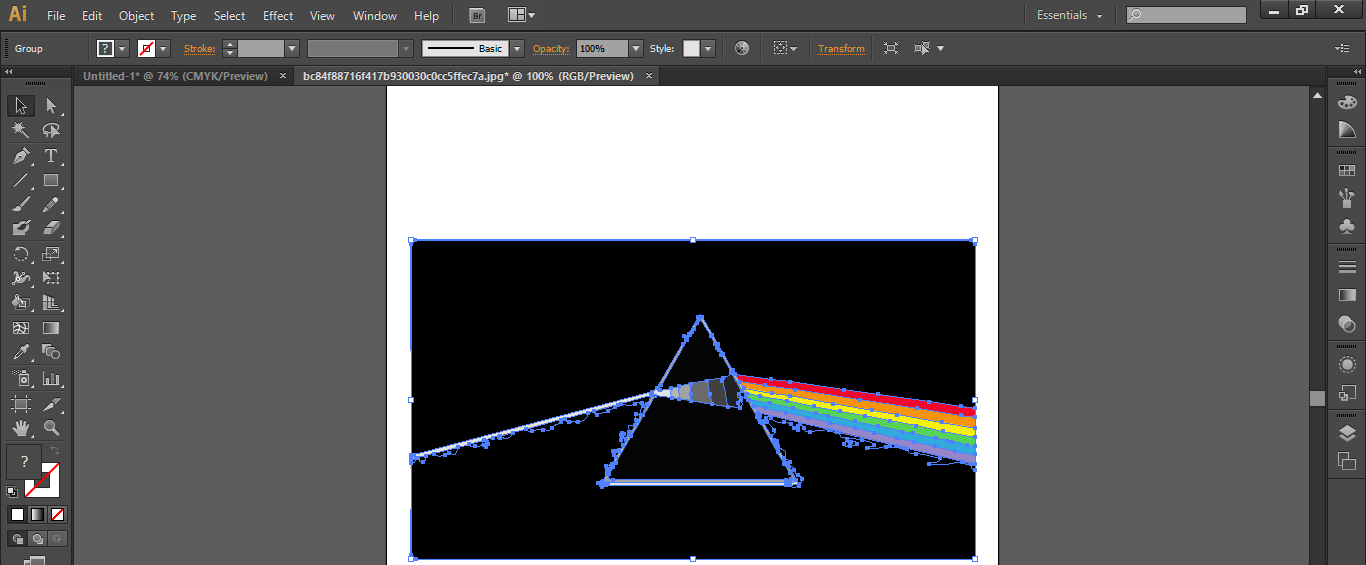Open the Stroke panel

pos(1347,267)
